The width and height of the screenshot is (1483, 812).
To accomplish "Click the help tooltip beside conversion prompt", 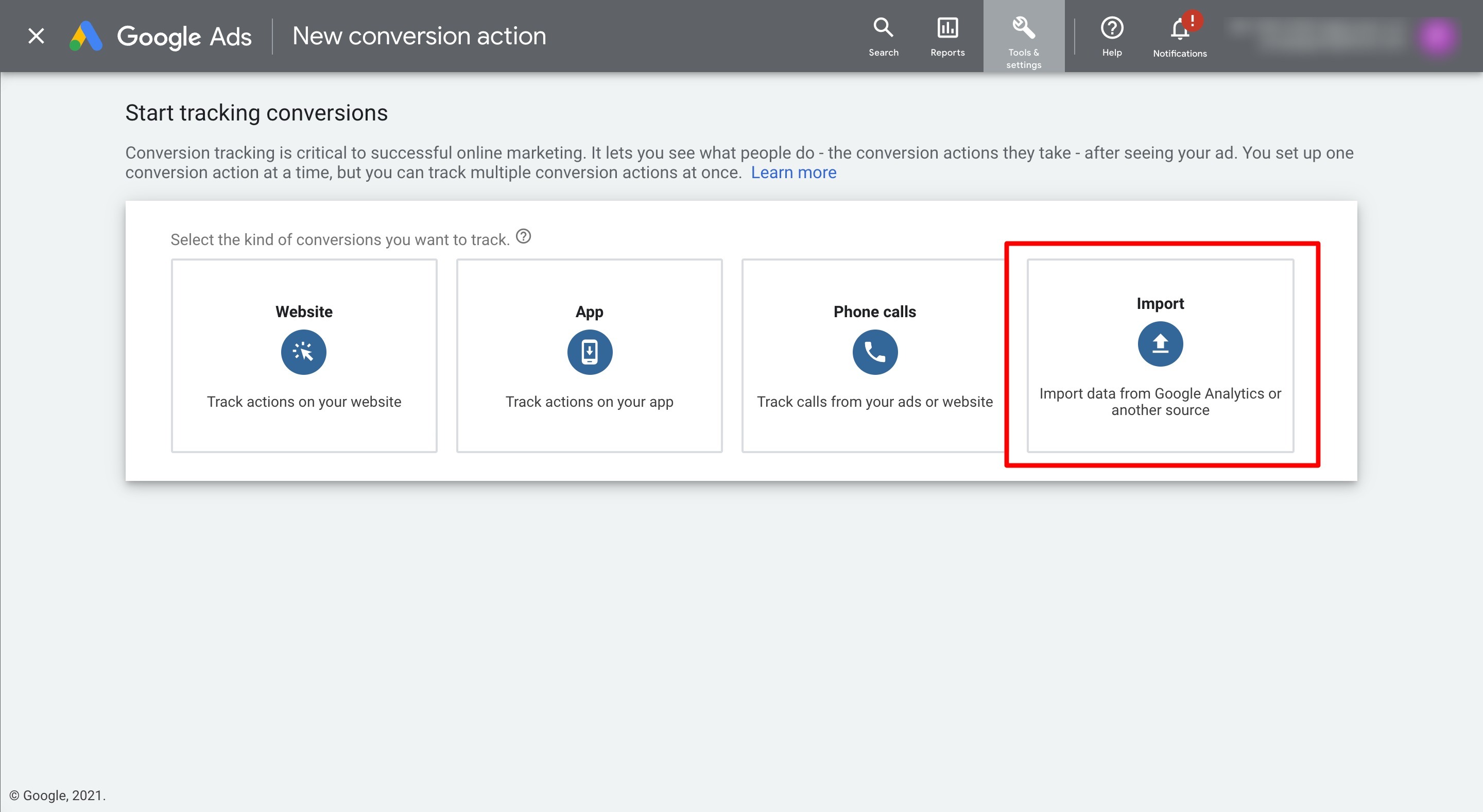I will click(523, 236).
